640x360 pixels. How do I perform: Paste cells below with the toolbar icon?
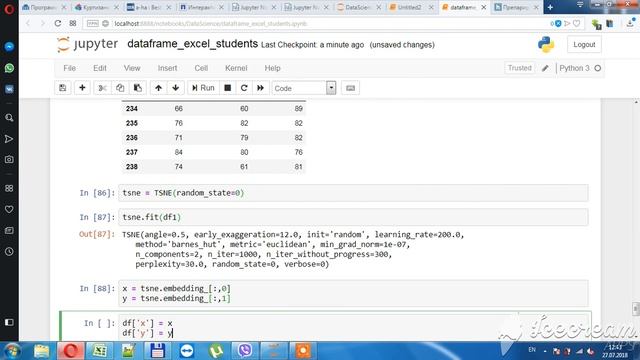(138, 88)
